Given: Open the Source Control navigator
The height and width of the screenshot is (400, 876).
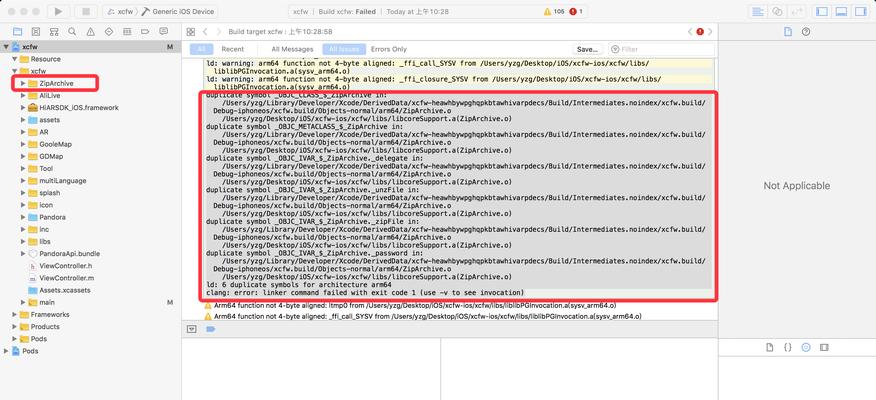Looking at the screenshot, I should 36,32.
